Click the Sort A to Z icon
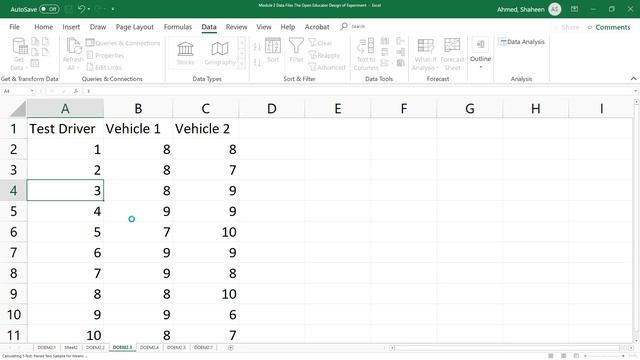The image size is (640, 360). click(257, 47)
